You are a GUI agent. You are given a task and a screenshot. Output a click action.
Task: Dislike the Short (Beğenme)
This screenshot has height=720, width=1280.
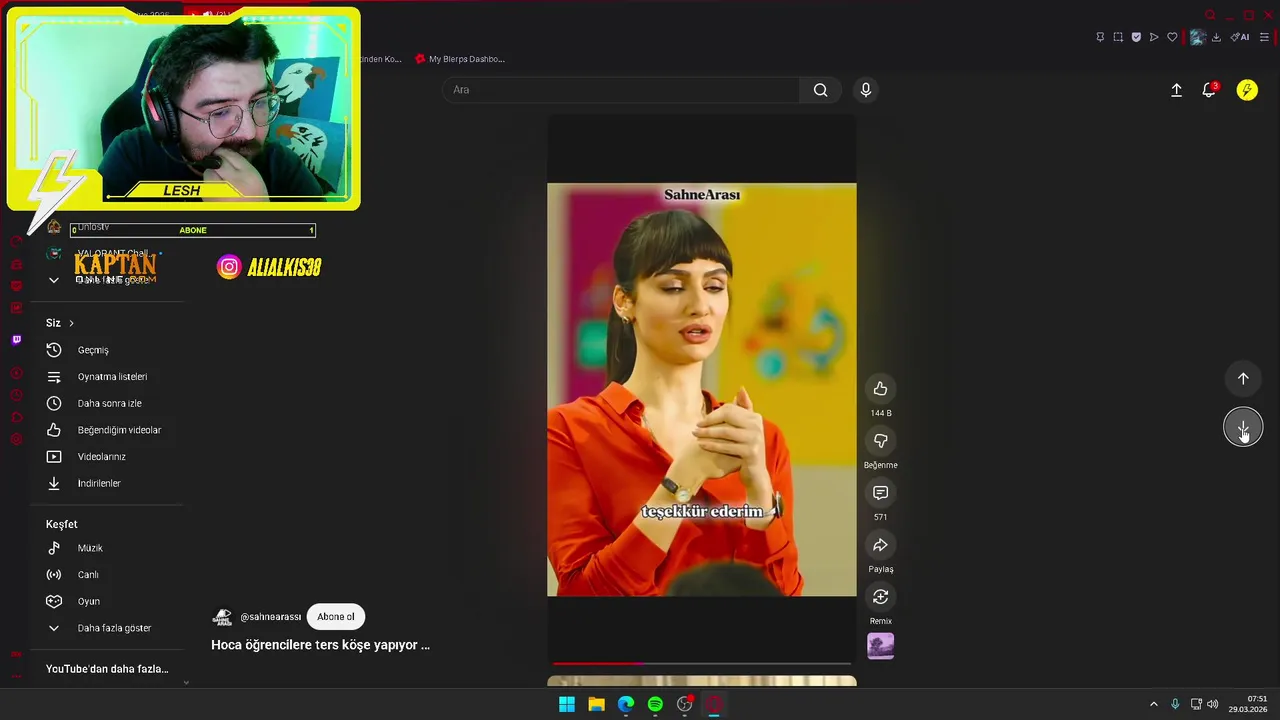coord(880,441)
